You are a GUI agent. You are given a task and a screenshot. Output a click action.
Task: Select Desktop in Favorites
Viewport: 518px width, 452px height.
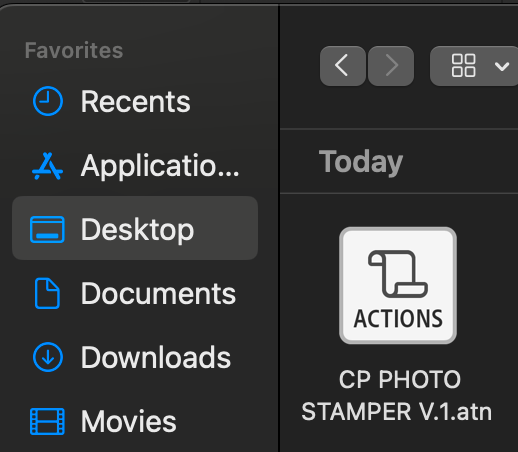135,228
